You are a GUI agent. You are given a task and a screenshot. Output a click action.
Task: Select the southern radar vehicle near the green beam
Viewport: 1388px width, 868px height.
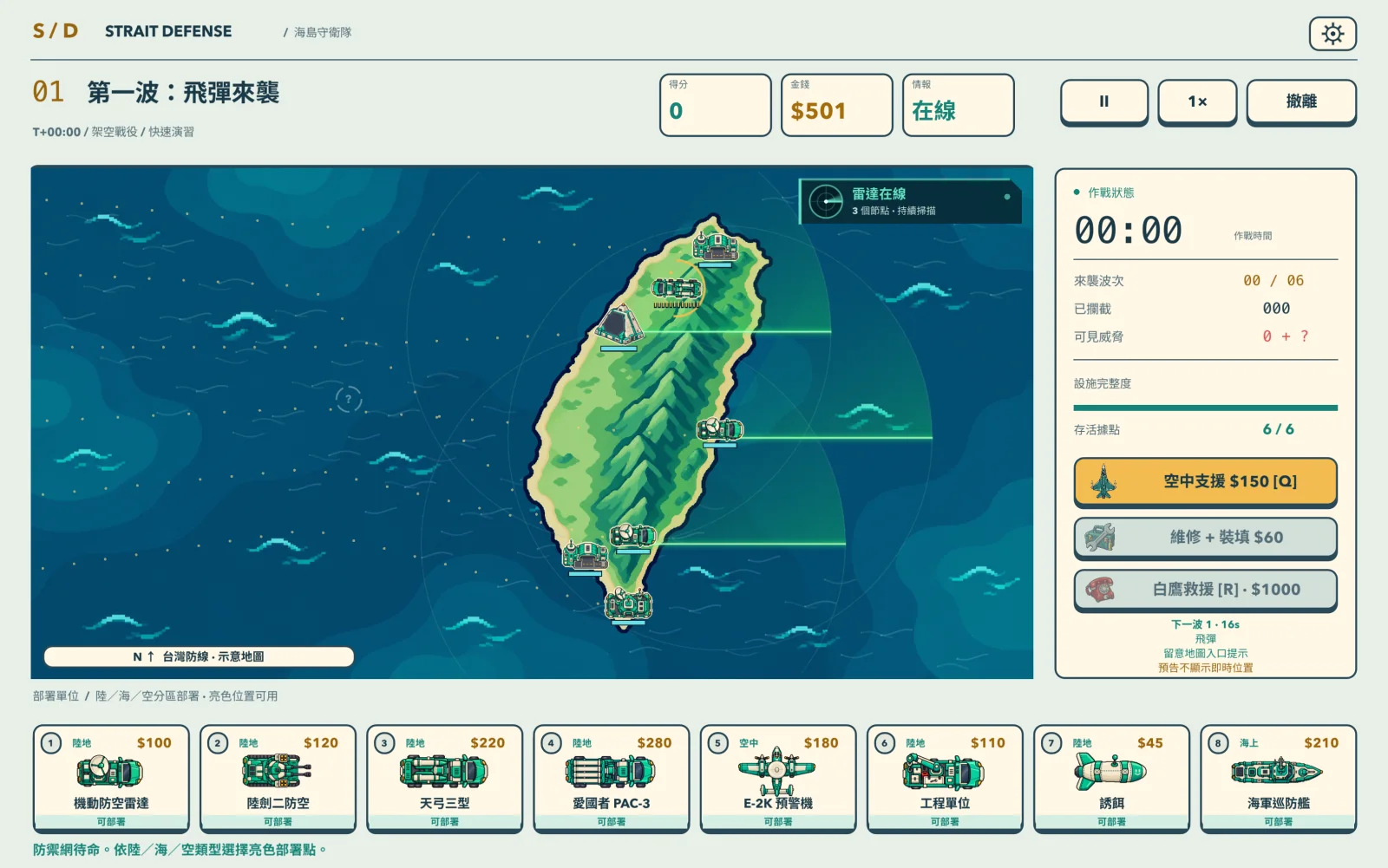(632, 535)
